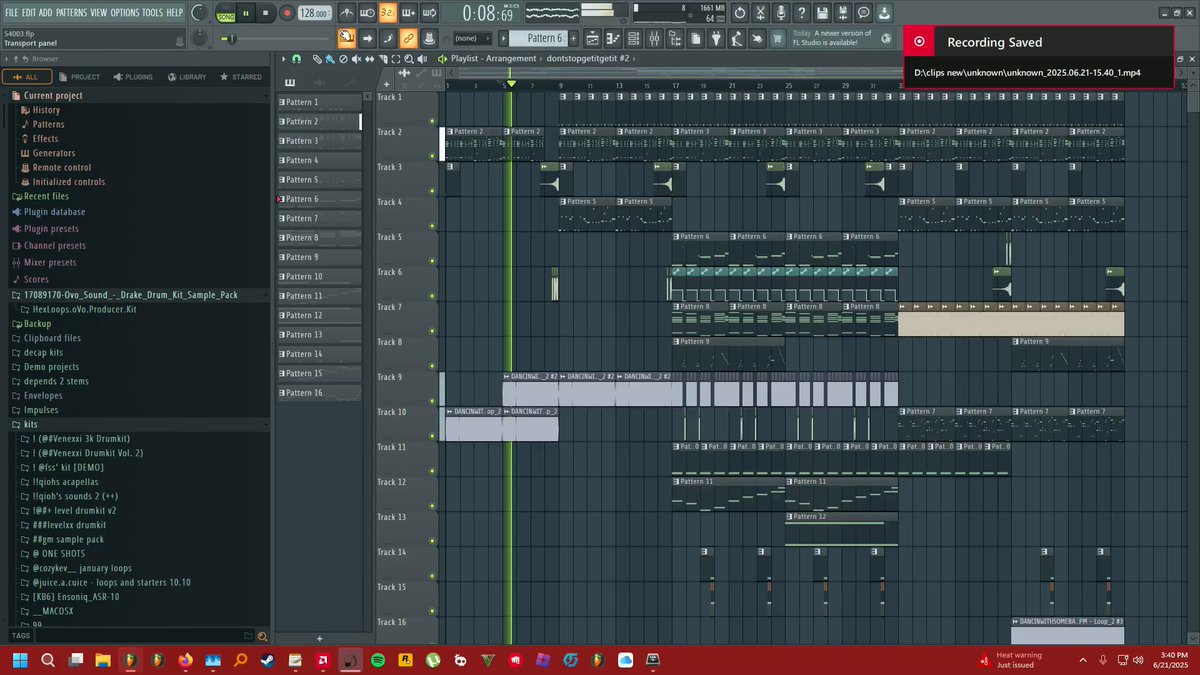
Task: Select Pattern 9 in the pattern list
Action: (319, 257)
